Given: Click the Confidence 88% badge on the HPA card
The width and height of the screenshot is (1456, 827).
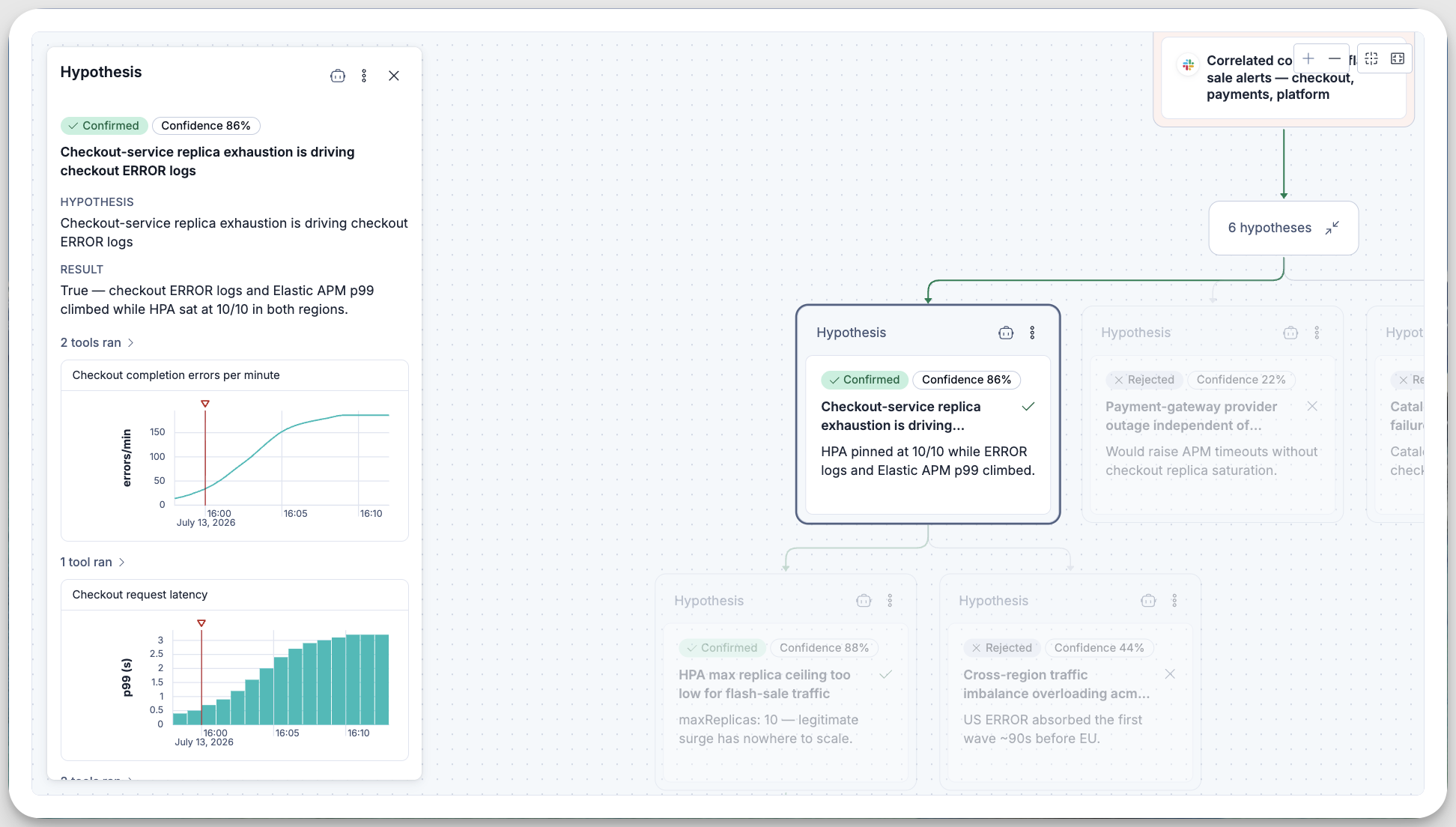Looking at the screenshot, I should pos(824,648).
